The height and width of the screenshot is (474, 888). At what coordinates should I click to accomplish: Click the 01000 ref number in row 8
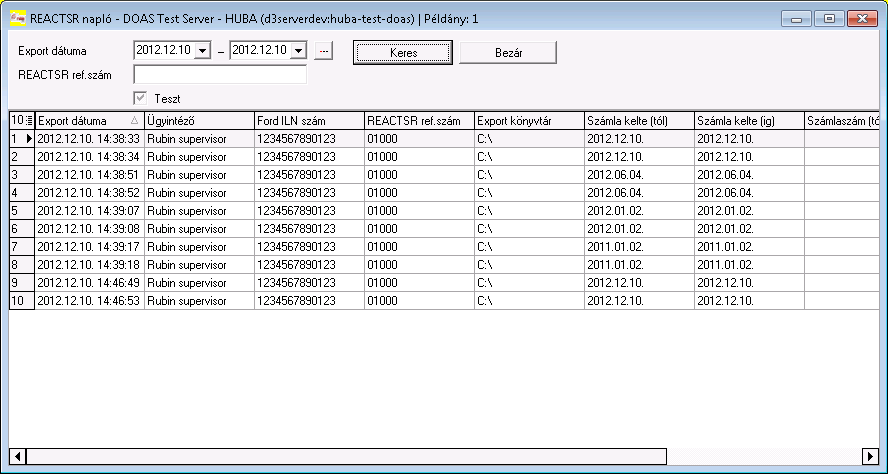tap(419, 265)
